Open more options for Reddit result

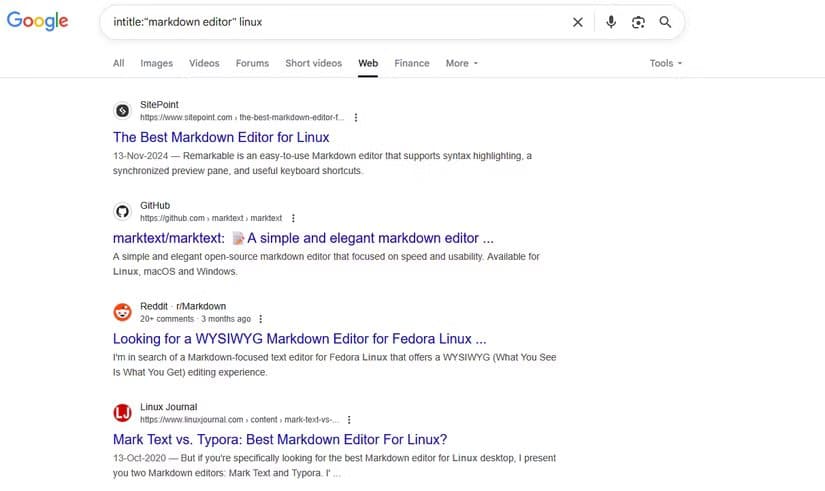(260, 319)
